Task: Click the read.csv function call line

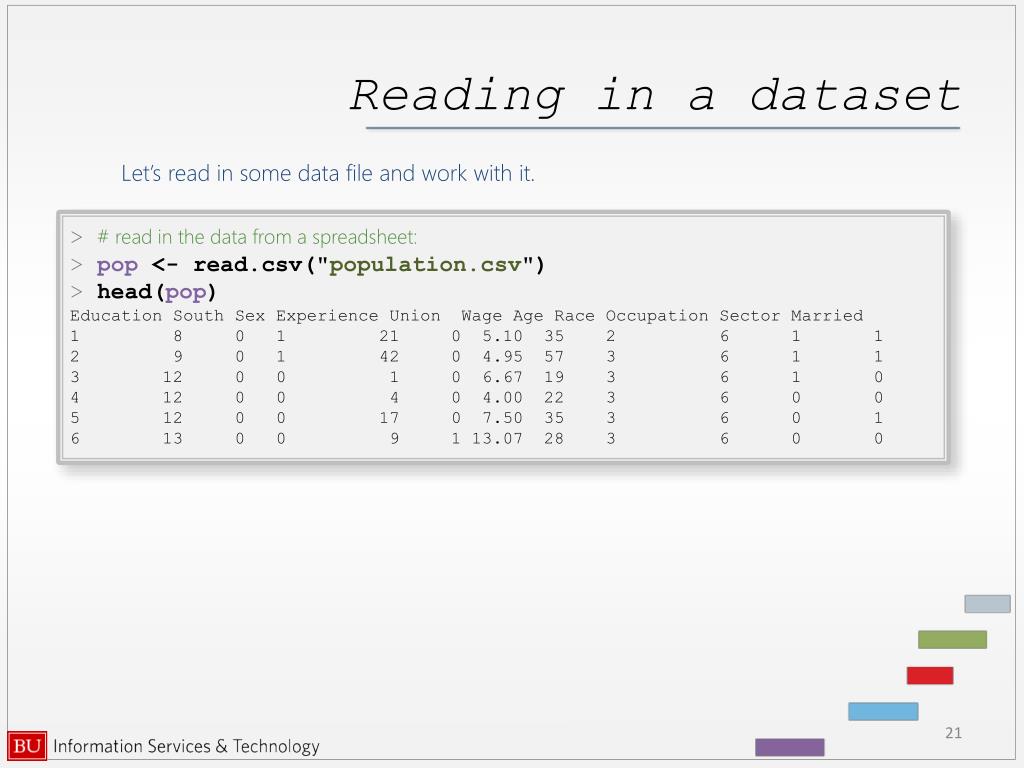Action: pos(320,264)
